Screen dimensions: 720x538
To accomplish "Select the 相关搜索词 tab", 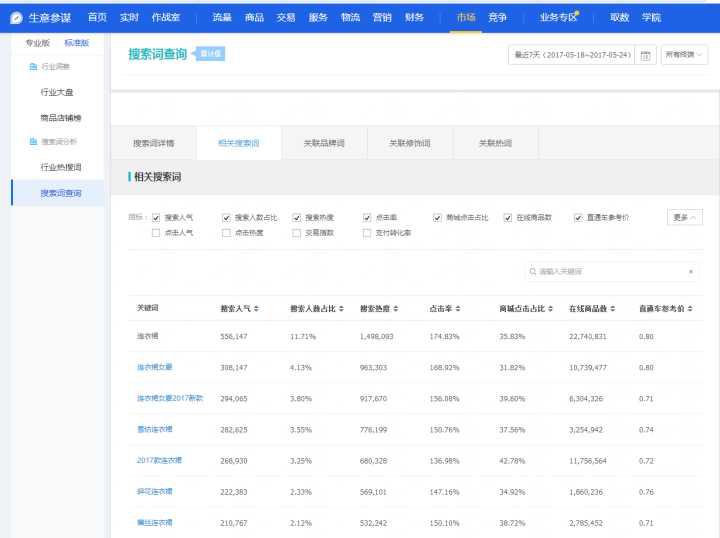I will click(x=239, y=143).
